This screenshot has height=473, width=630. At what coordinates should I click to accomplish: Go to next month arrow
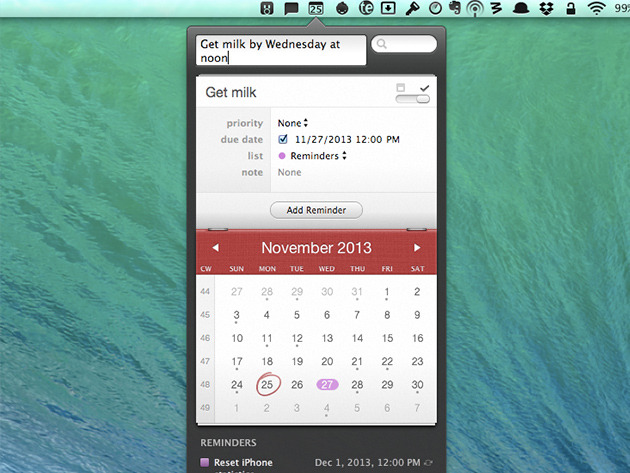[x=417, y=248]
